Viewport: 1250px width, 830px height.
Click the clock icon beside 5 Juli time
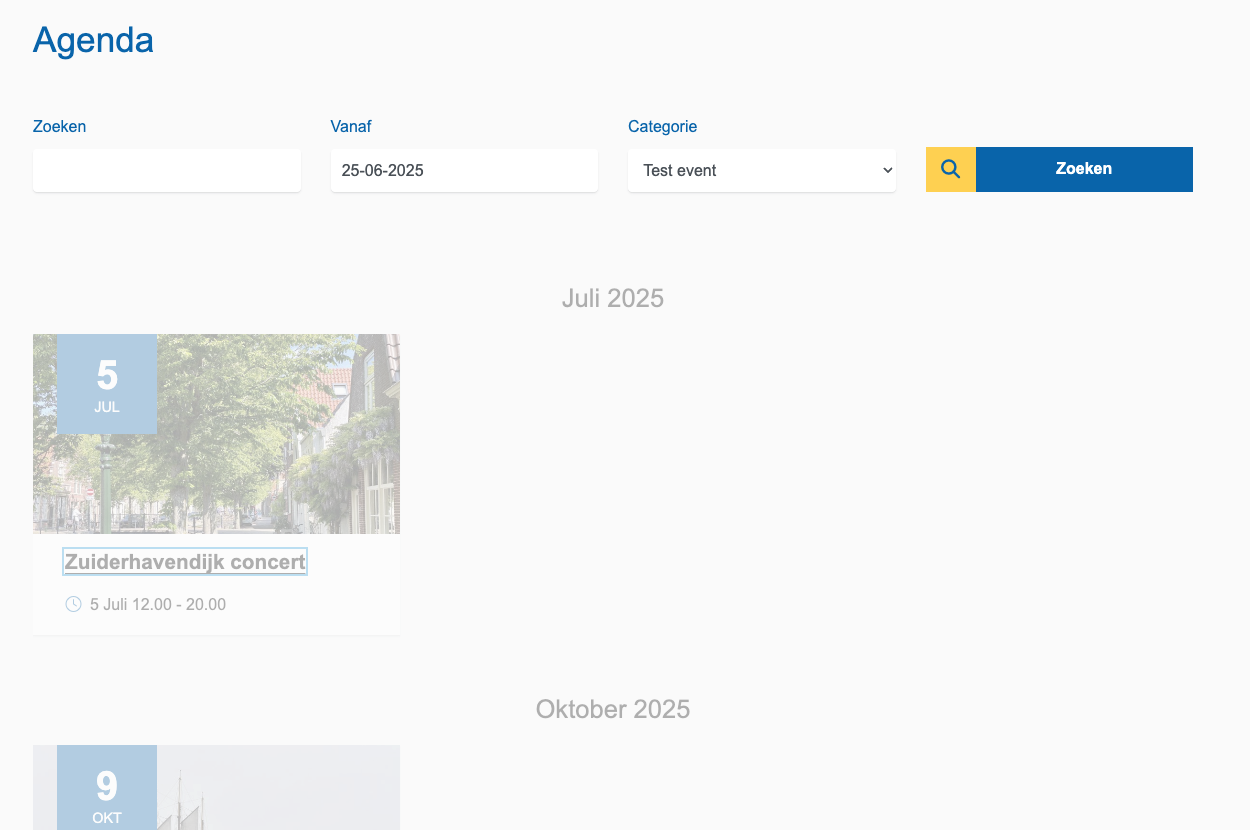pos(73,604)
